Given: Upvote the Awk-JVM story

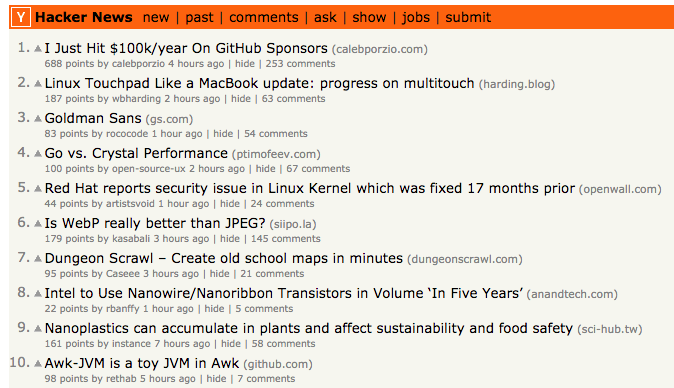Looking at the screenshot, I should (38, 364).
